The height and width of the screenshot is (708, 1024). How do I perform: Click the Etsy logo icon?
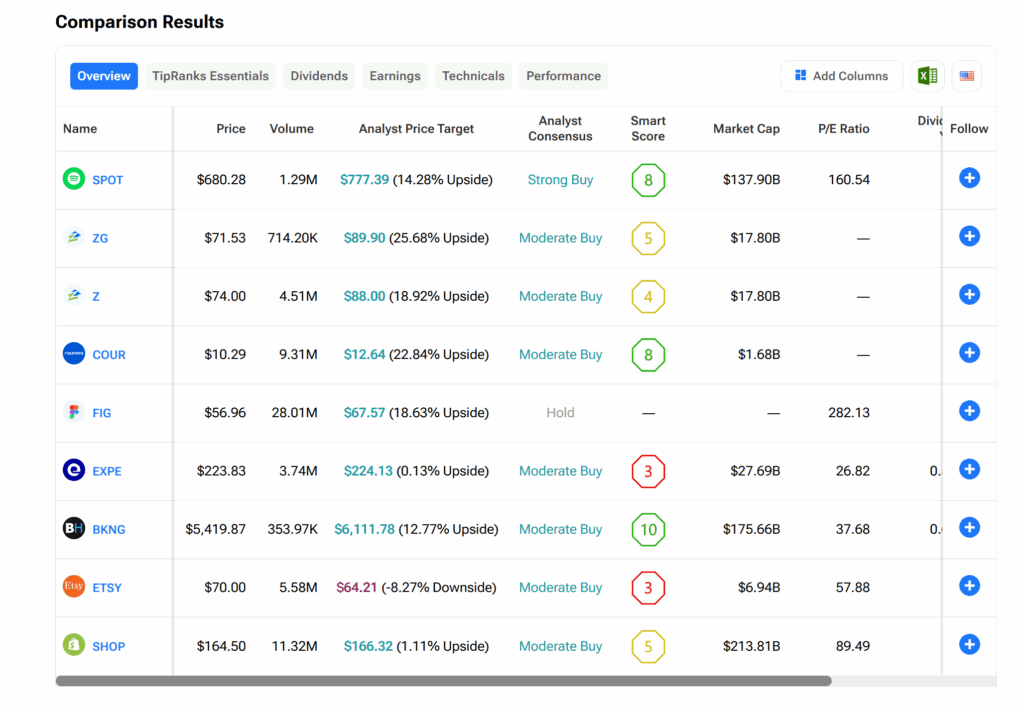click(x=74, y=587)
